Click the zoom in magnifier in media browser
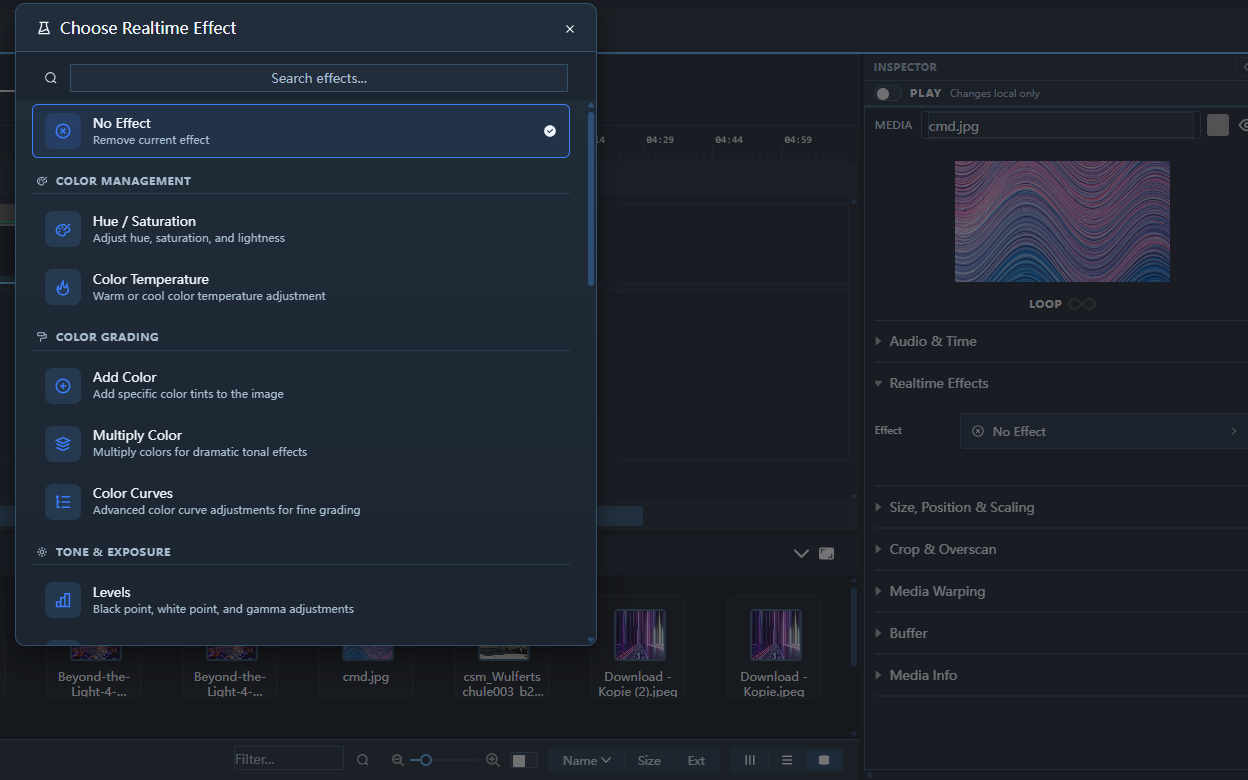Viewport: 1248px width, 780px height. pyautogui.click(x=492, y=760)
